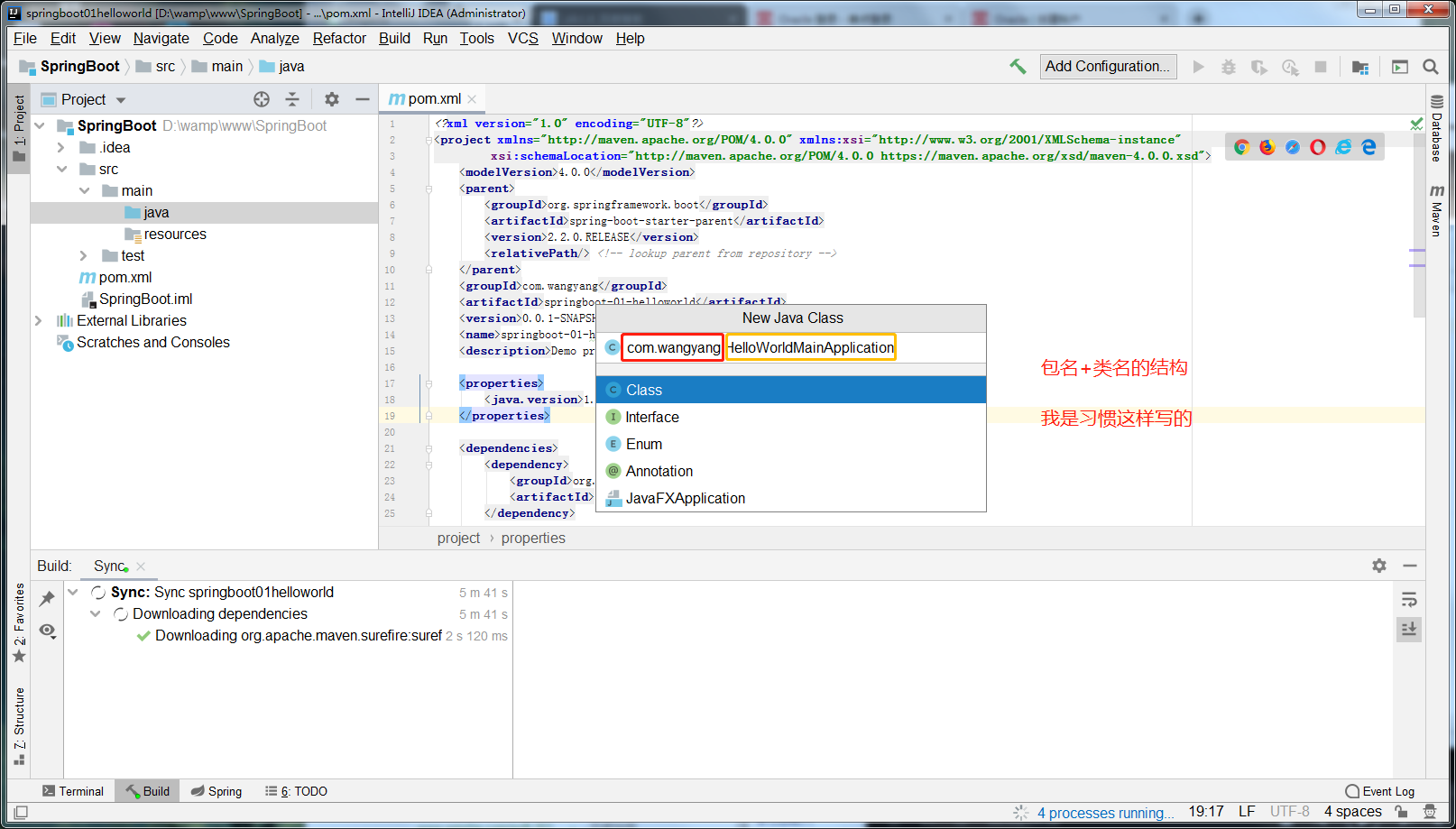Click the Stop square icon in toolbar

pyautogui.click(x=1321, y=67)
